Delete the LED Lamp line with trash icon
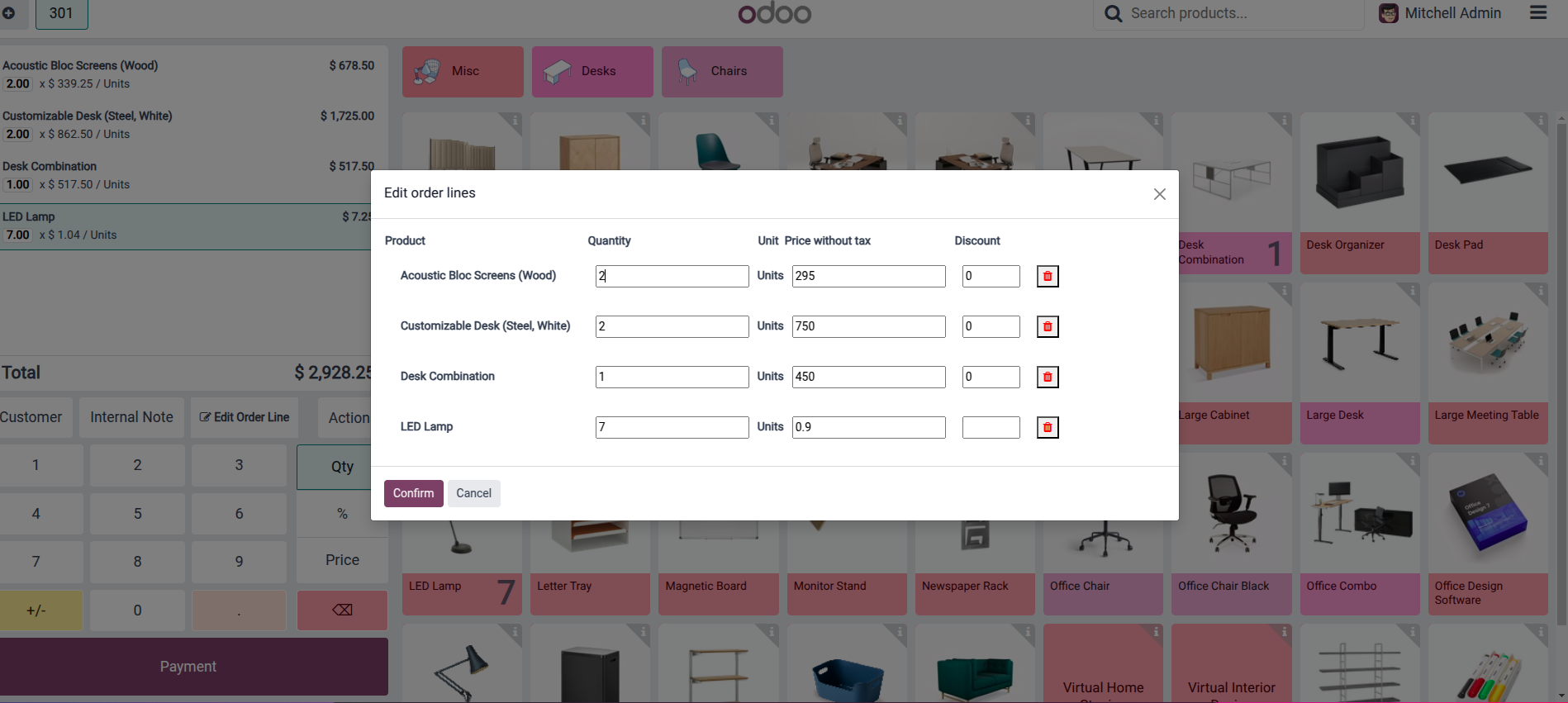This screenshot has width=1568, height=703. [1048, 427]
